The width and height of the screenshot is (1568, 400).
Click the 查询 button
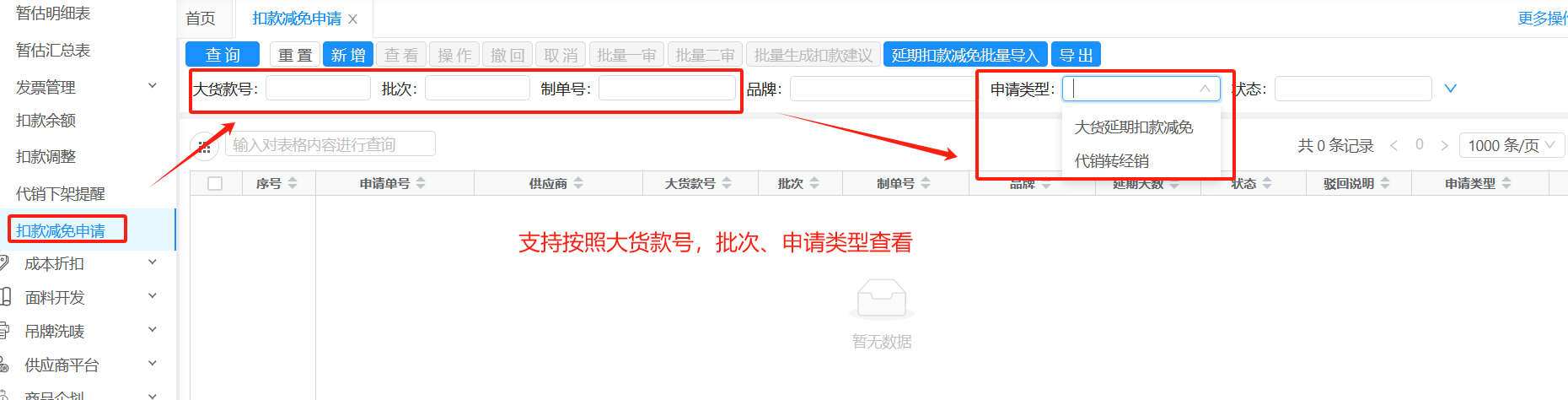223,55
